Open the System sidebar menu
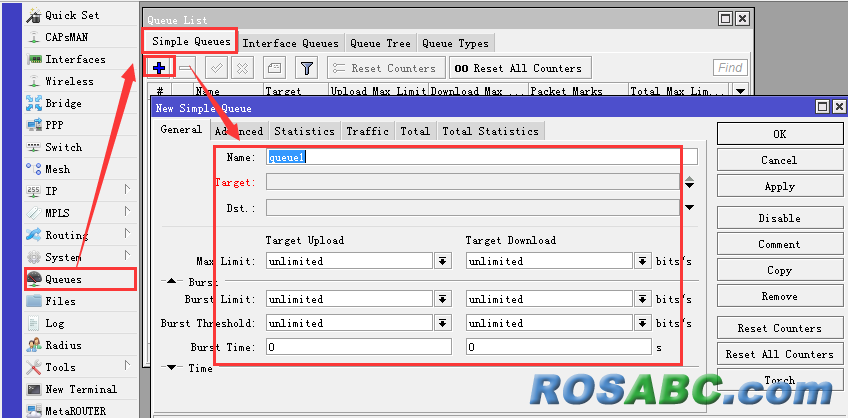Viewport: 848px width, 418px height. tap(63, 257)
